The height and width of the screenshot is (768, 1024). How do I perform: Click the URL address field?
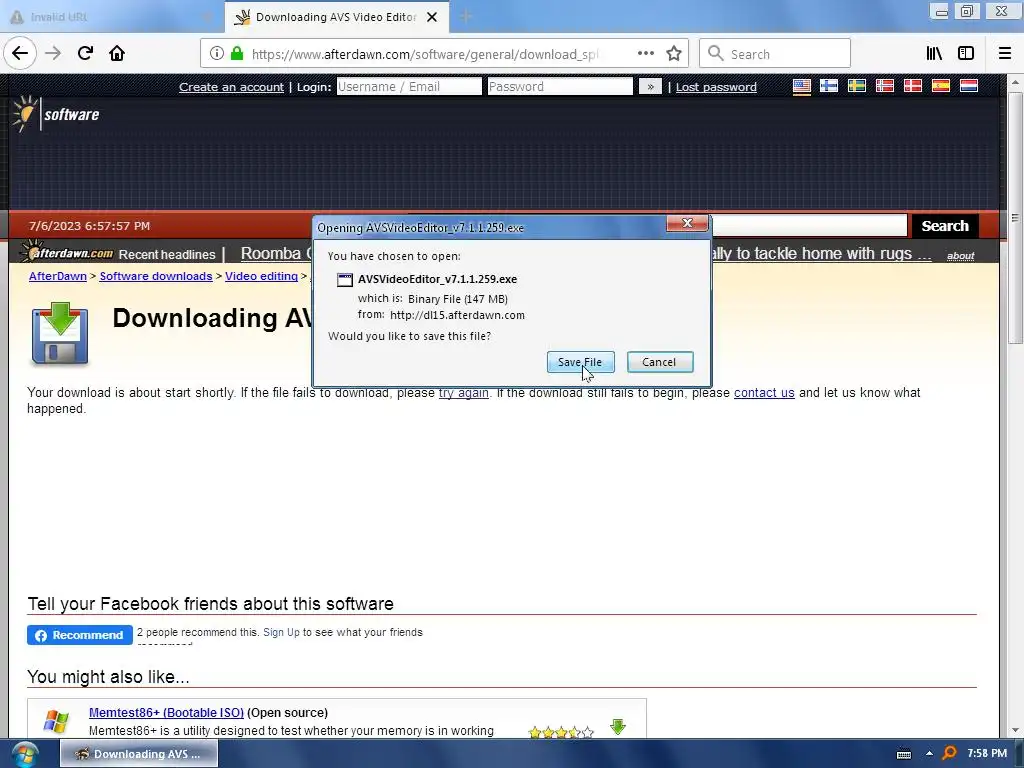(424, 54)
